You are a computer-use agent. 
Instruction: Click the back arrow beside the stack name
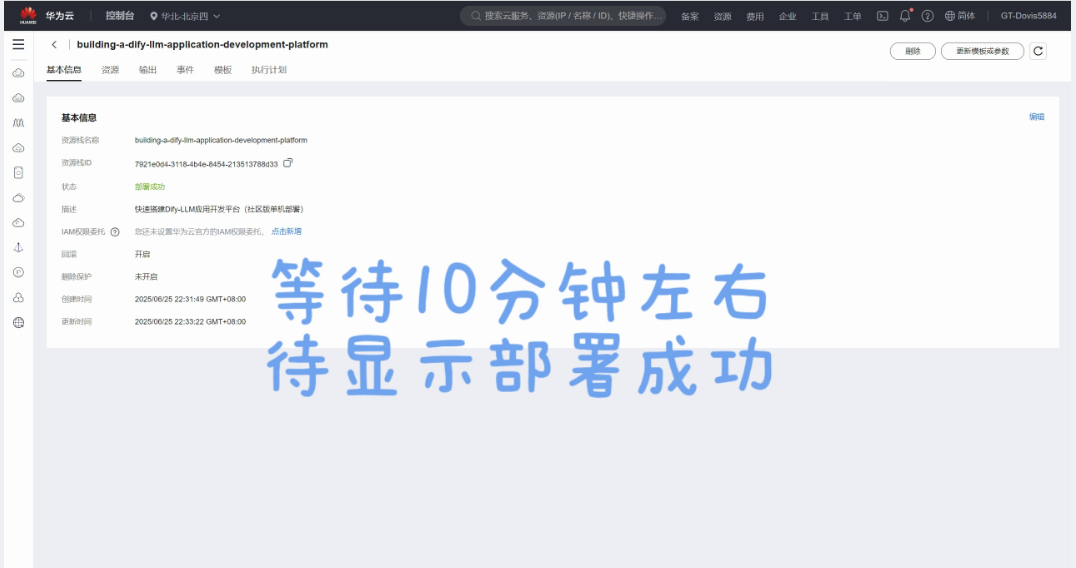54,45
